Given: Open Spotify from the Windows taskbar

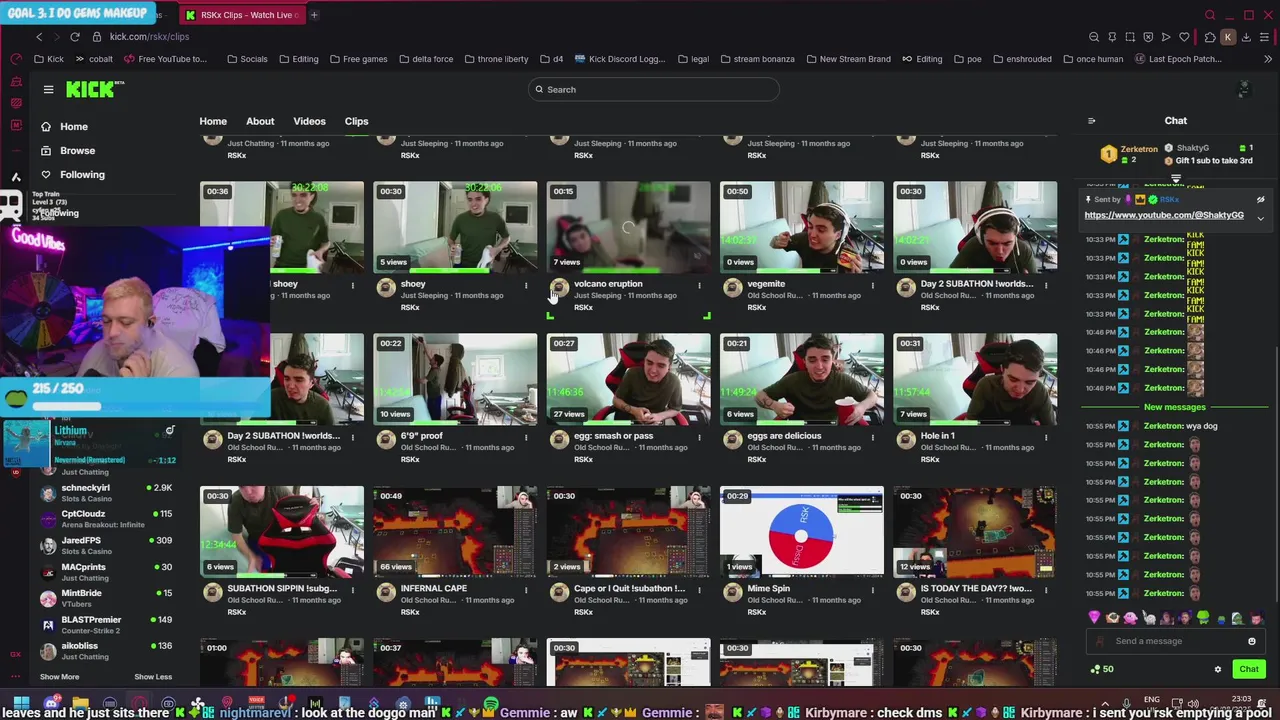Looking at the screenshot, I should 490,704.
